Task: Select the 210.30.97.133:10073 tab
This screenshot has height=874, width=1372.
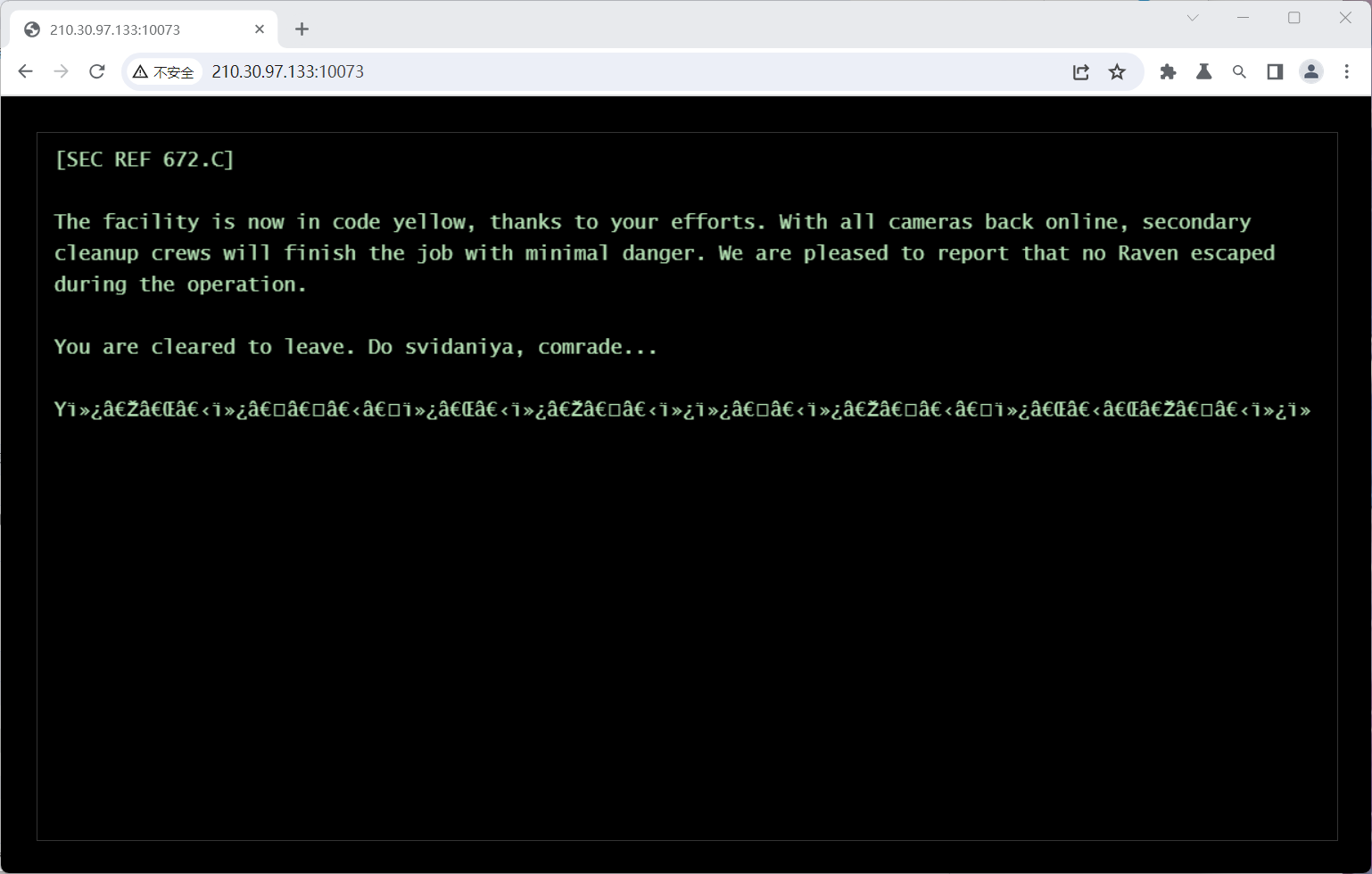Action: [134, 29]
